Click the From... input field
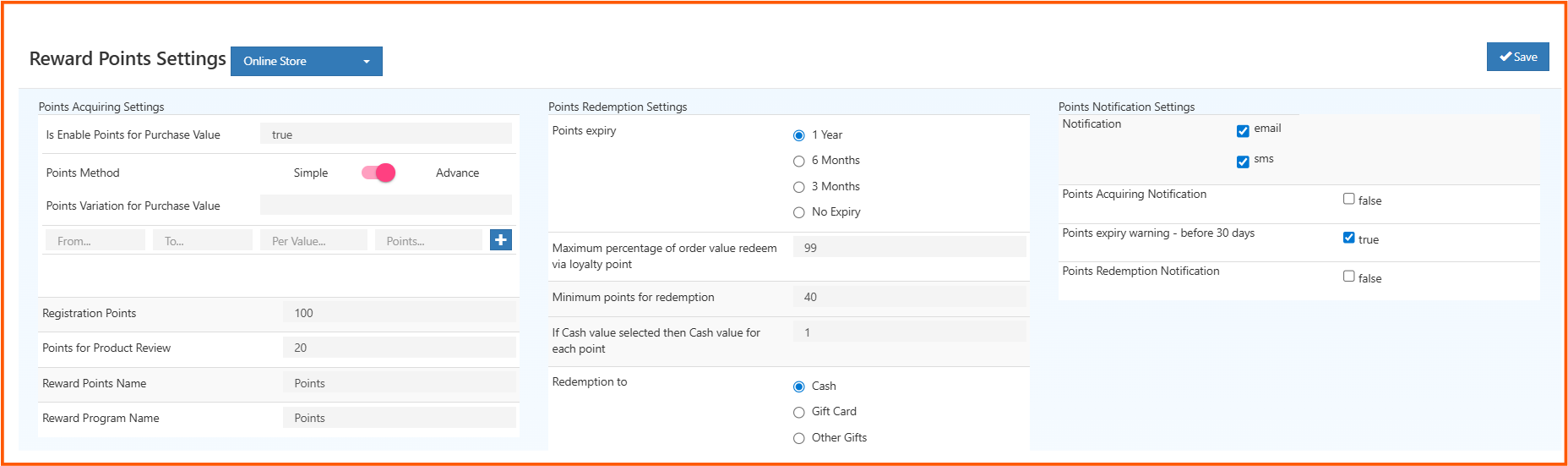Viewport: 1568px width, 466px height. pos(95,240)
